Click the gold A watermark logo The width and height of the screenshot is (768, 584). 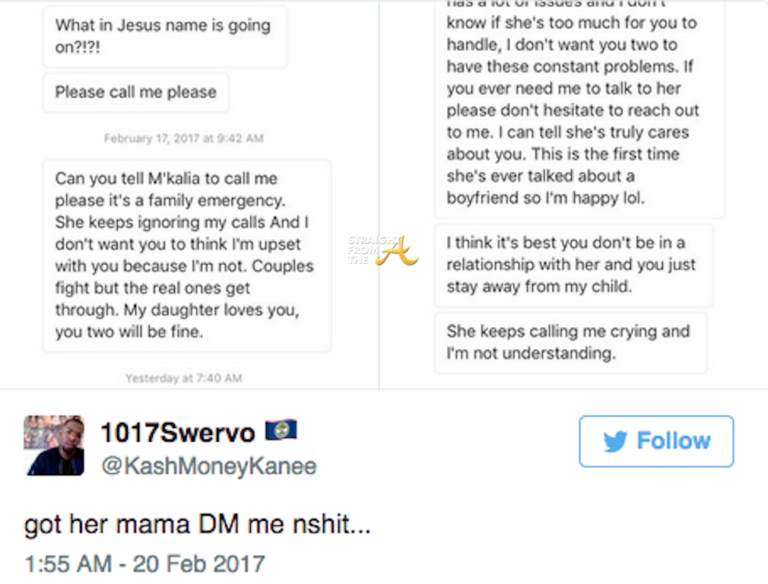tap(396, 250)
